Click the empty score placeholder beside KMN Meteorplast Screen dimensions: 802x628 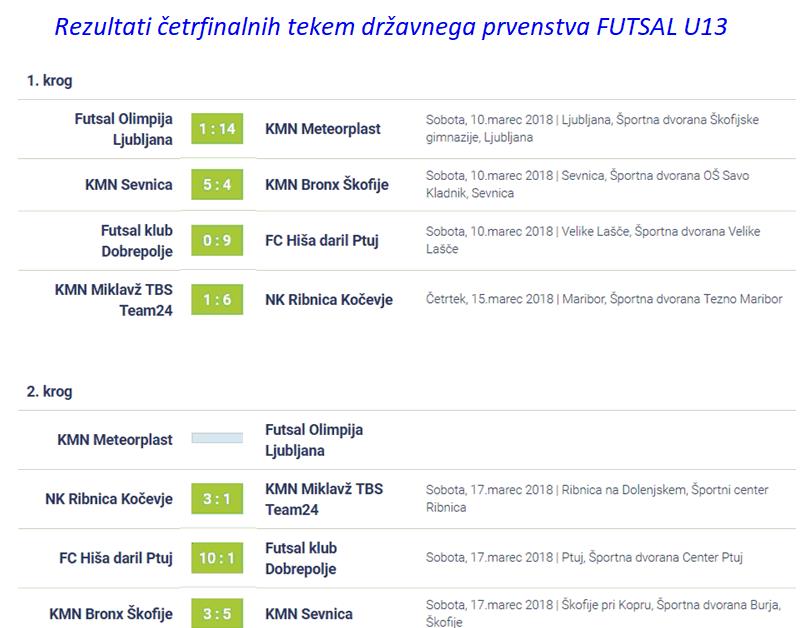pyautogui.click(x=217, y=438)
